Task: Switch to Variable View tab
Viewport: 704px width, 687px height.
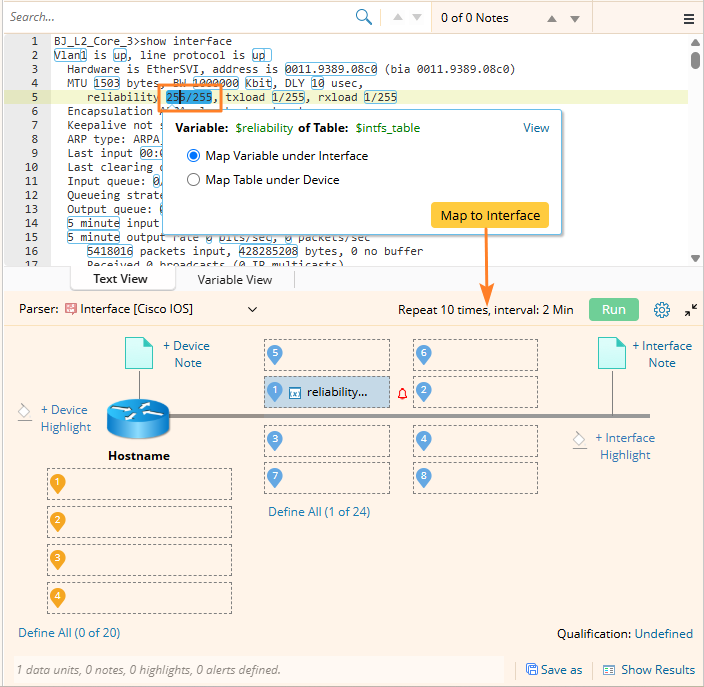Action: (234, 280)
